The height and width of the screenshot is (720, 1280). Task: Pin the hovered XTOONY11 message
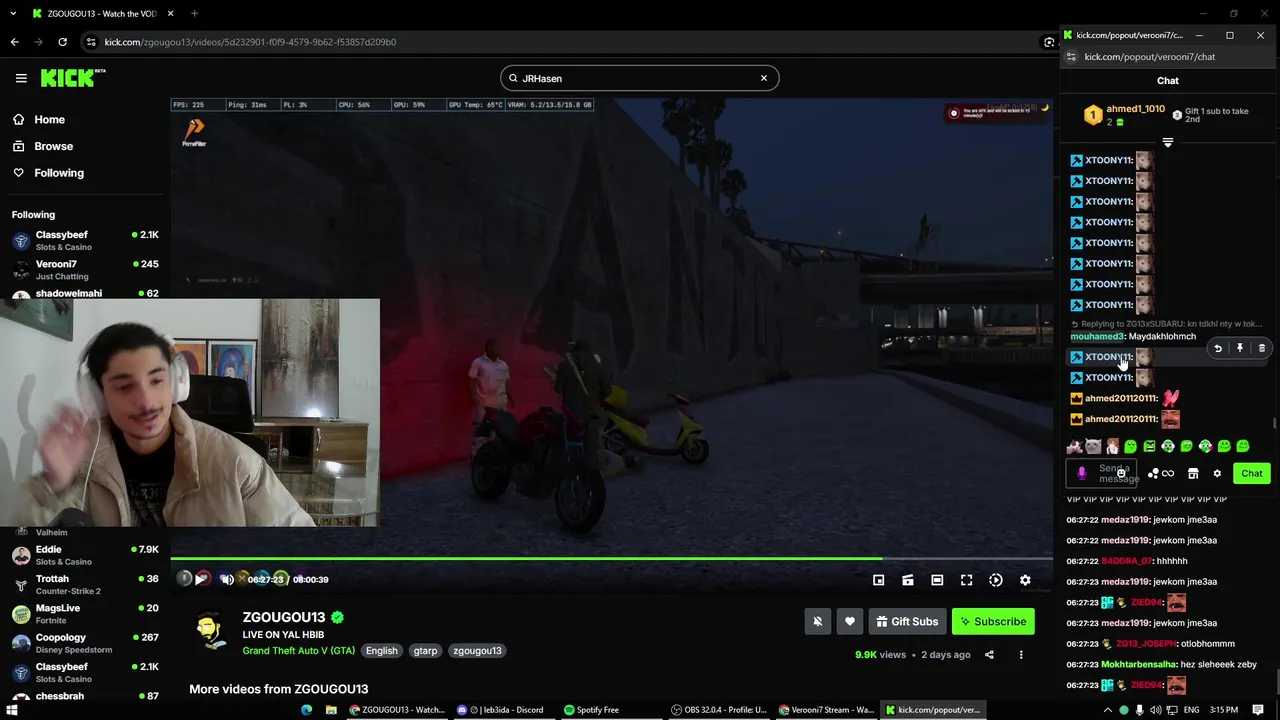1240,348
